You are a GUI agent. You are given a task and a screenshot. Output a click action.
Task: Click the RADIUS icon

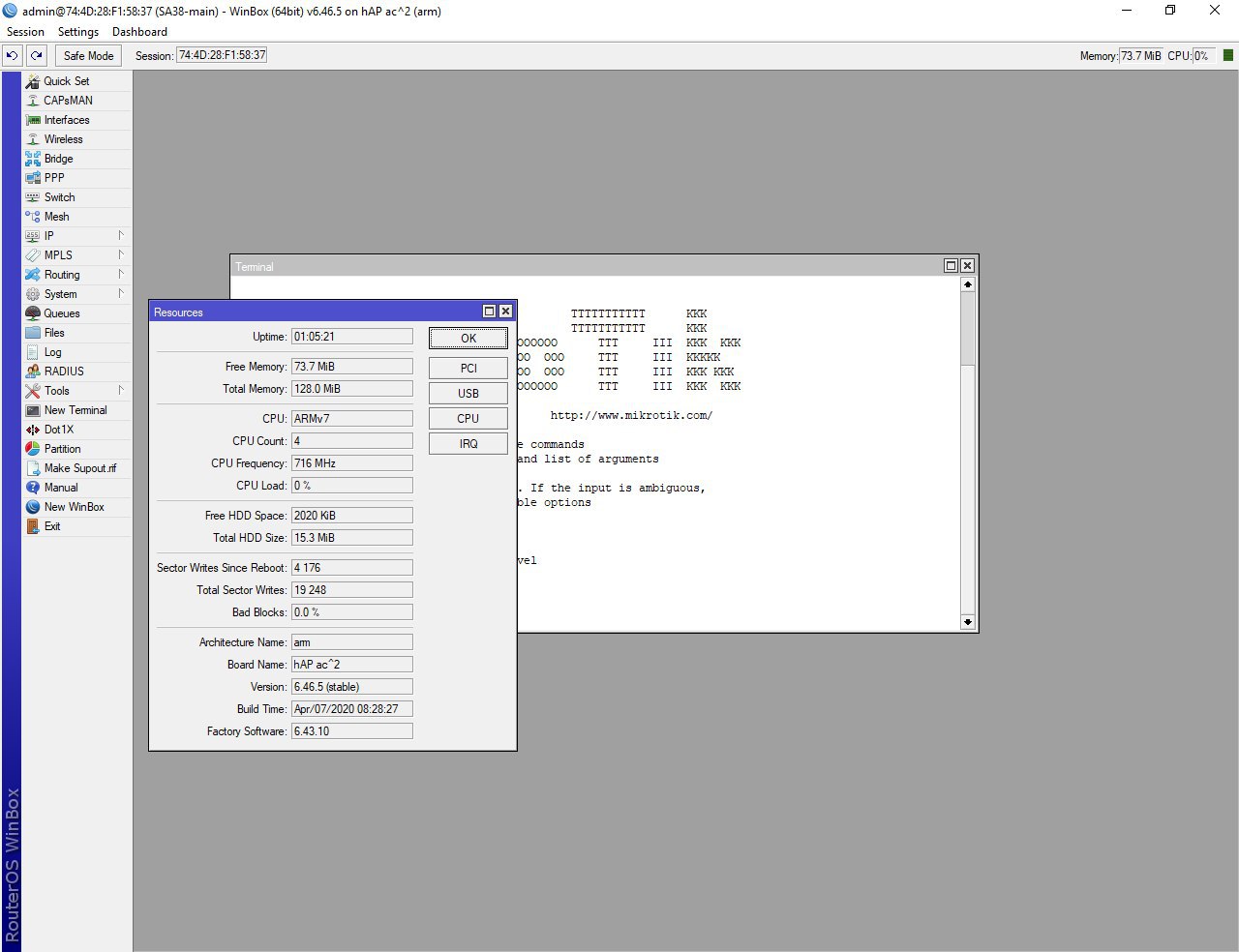coord(33,372)
